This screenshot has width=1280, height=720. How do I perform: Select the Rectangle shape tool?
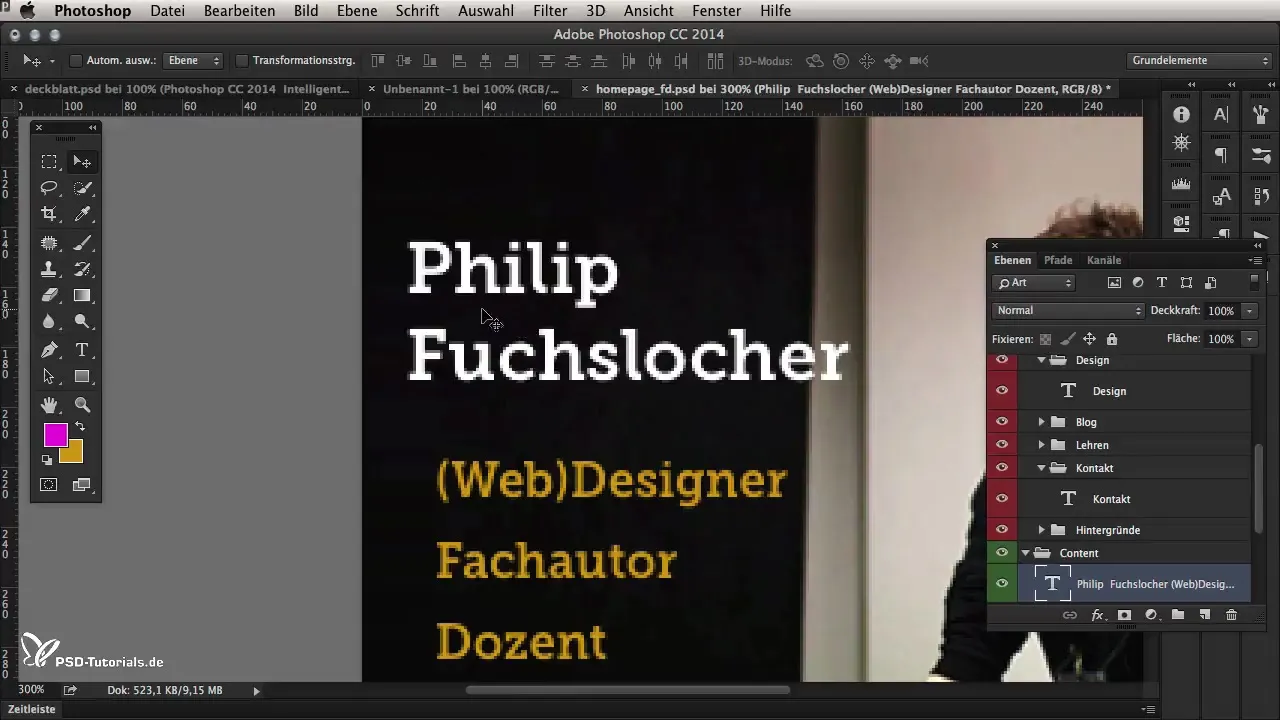[82, 376]
